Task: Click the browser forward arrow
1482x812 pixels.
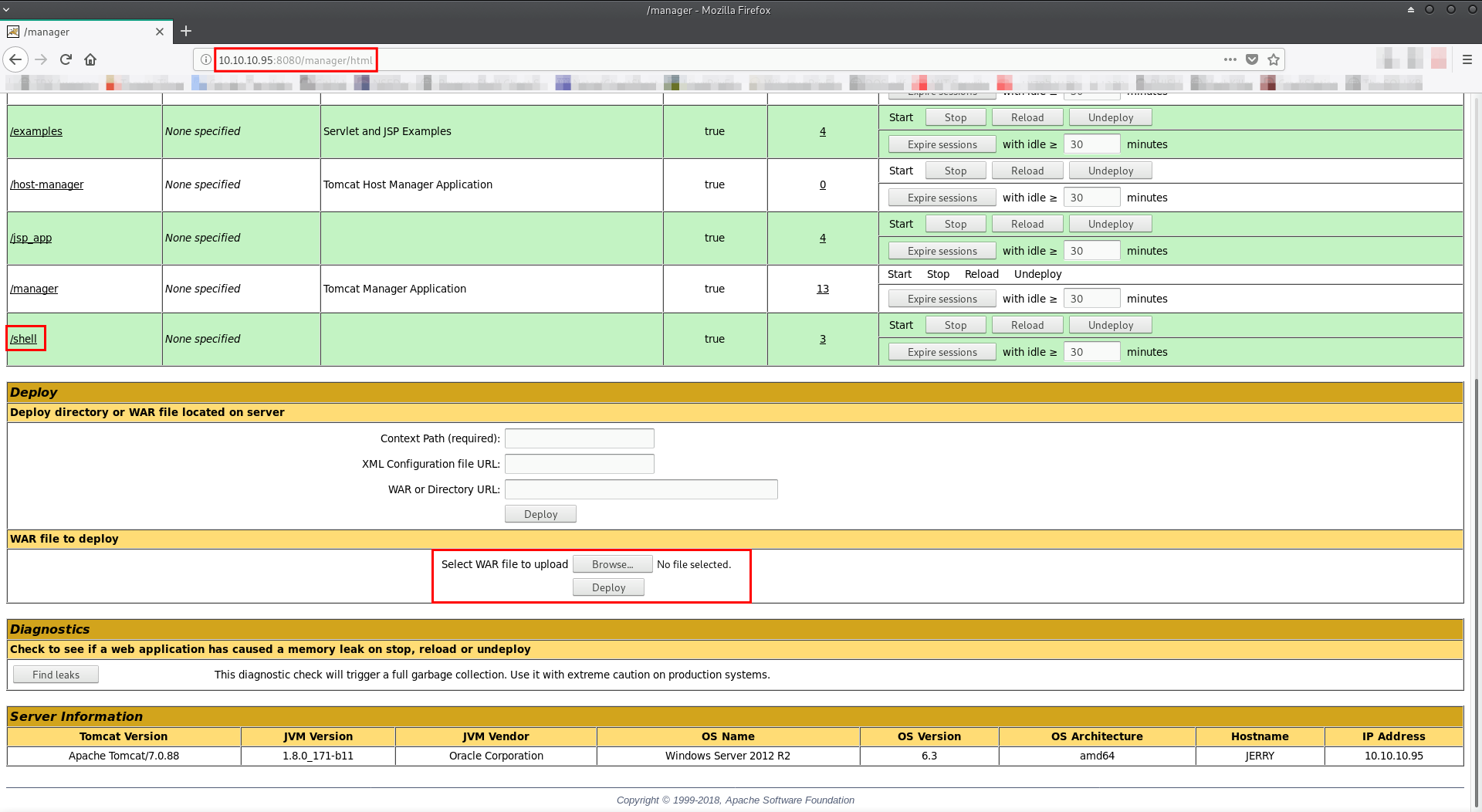Action: [x=41, y=59]
